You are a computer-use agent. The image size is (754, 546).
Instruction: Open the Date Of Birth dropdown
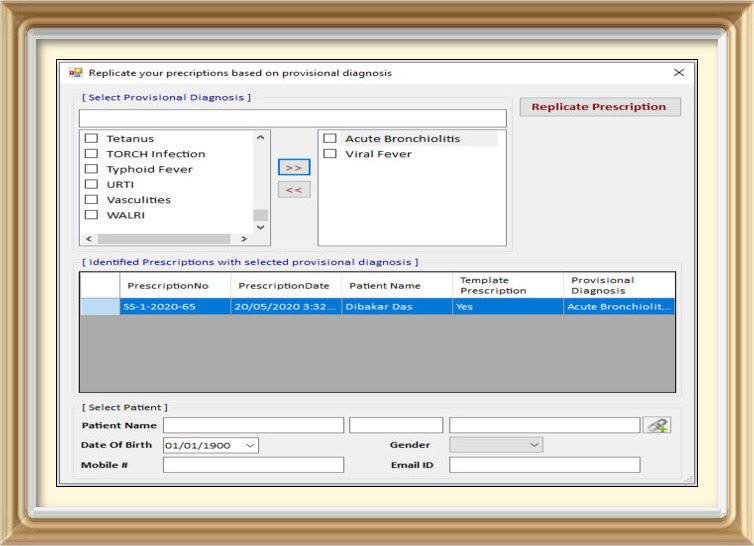(x=249, y=445)
